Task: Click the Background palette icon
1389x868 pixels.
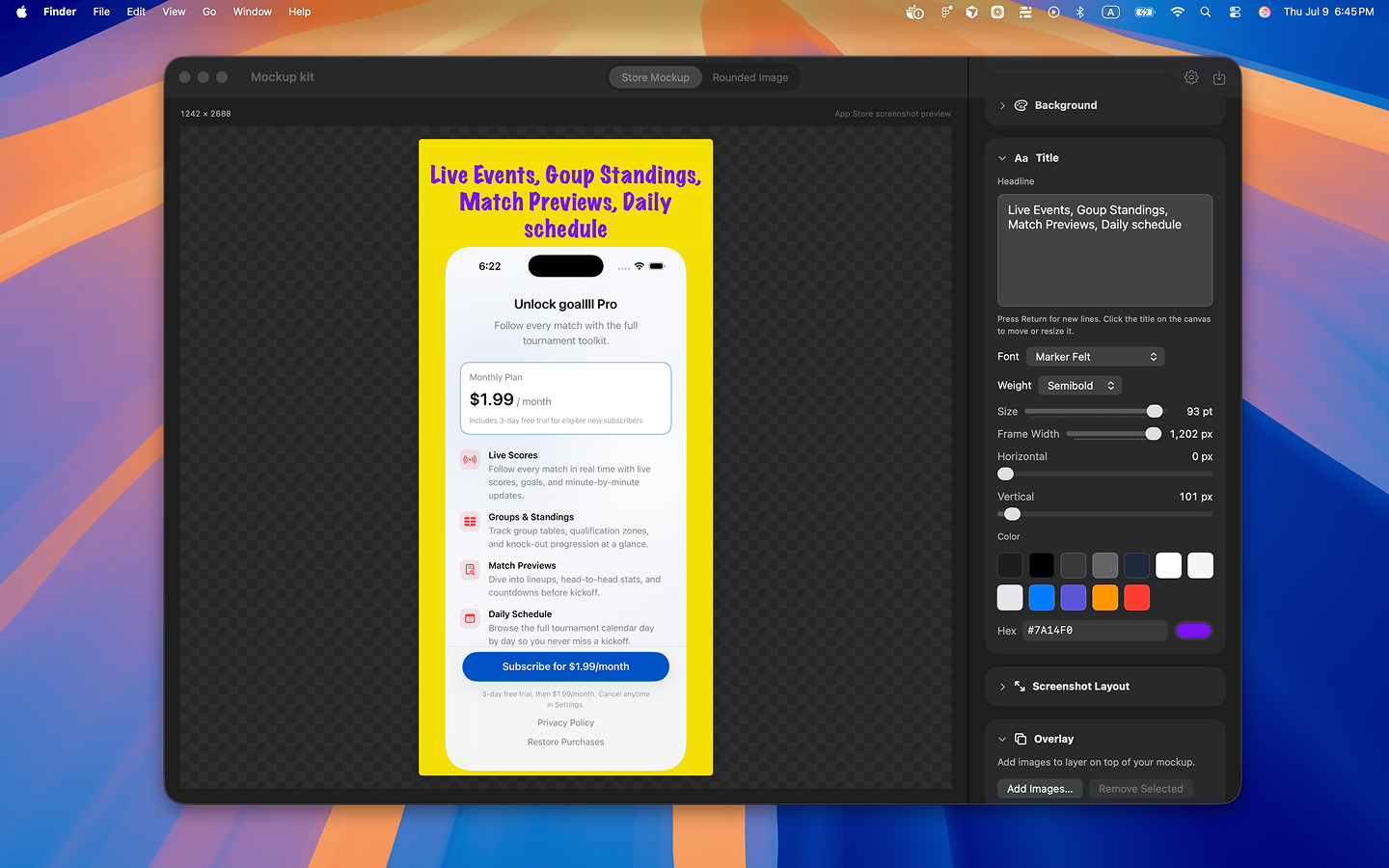Action: (x=1021, y=105)
